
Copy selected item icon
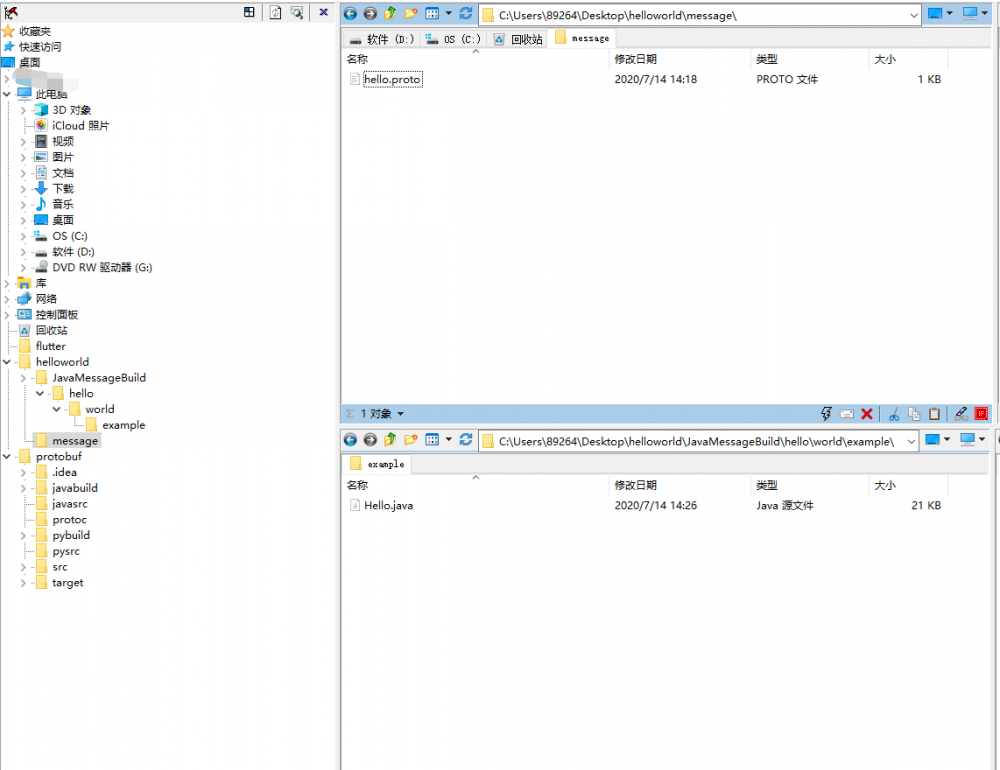point(914,413)
